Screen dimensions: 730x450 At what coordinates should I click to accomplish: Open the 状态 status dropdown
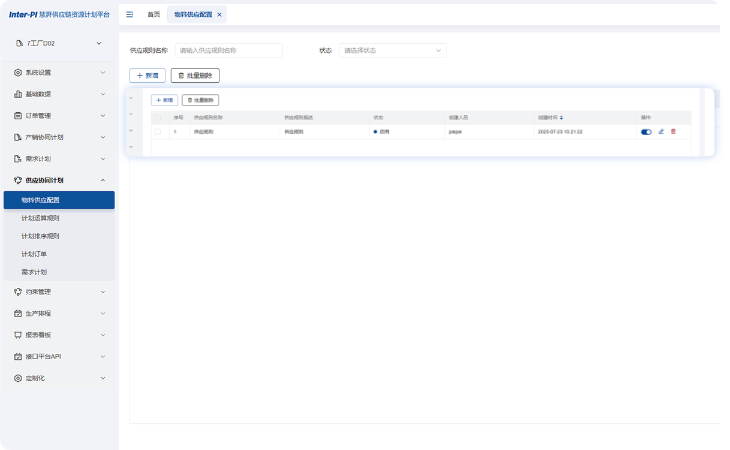click(392, 50)
